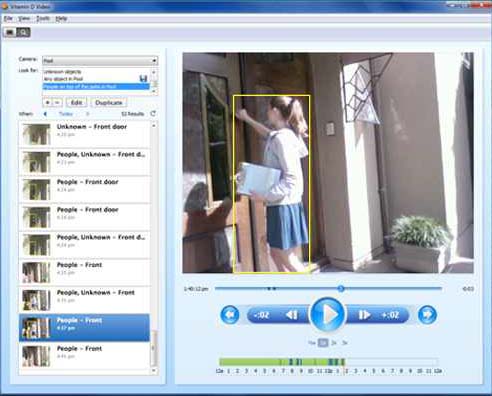The width and height of the screenshot is (492, 396).
Task: Open the Tools menu
Action: coord(43,18)
